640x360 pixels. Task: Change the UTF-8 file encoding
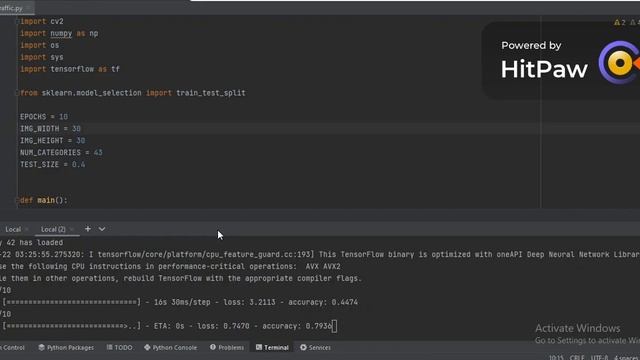click(599, 358)
